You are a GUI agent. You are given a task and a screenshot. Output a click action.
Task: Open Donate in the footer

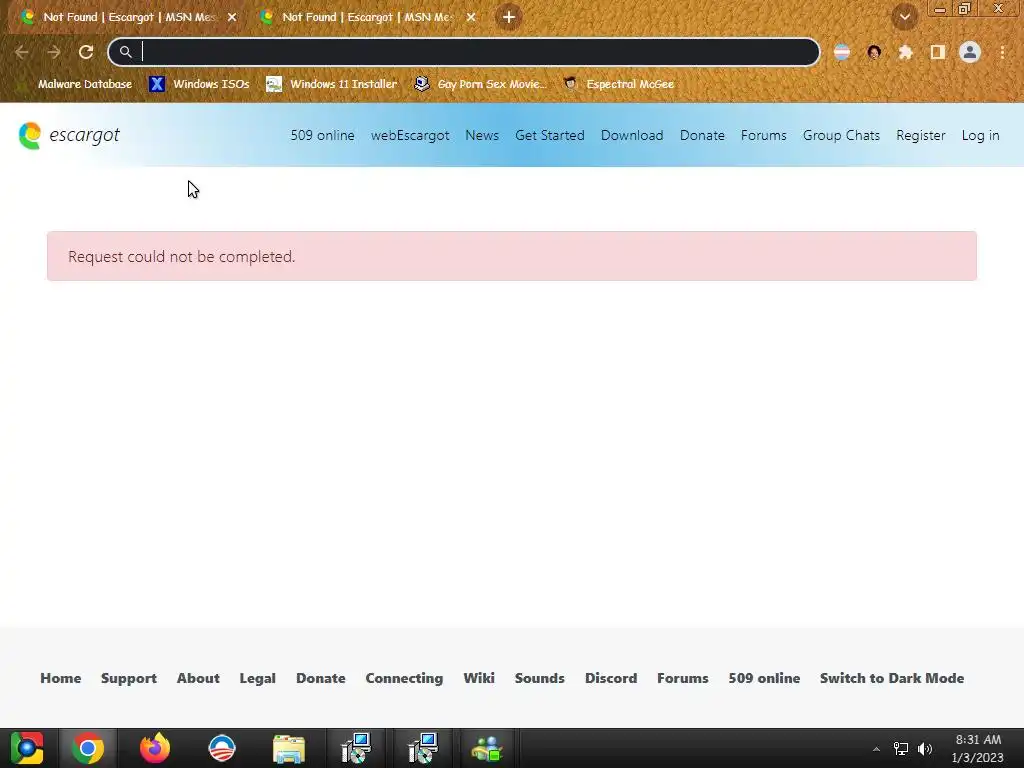click(321, 679)
